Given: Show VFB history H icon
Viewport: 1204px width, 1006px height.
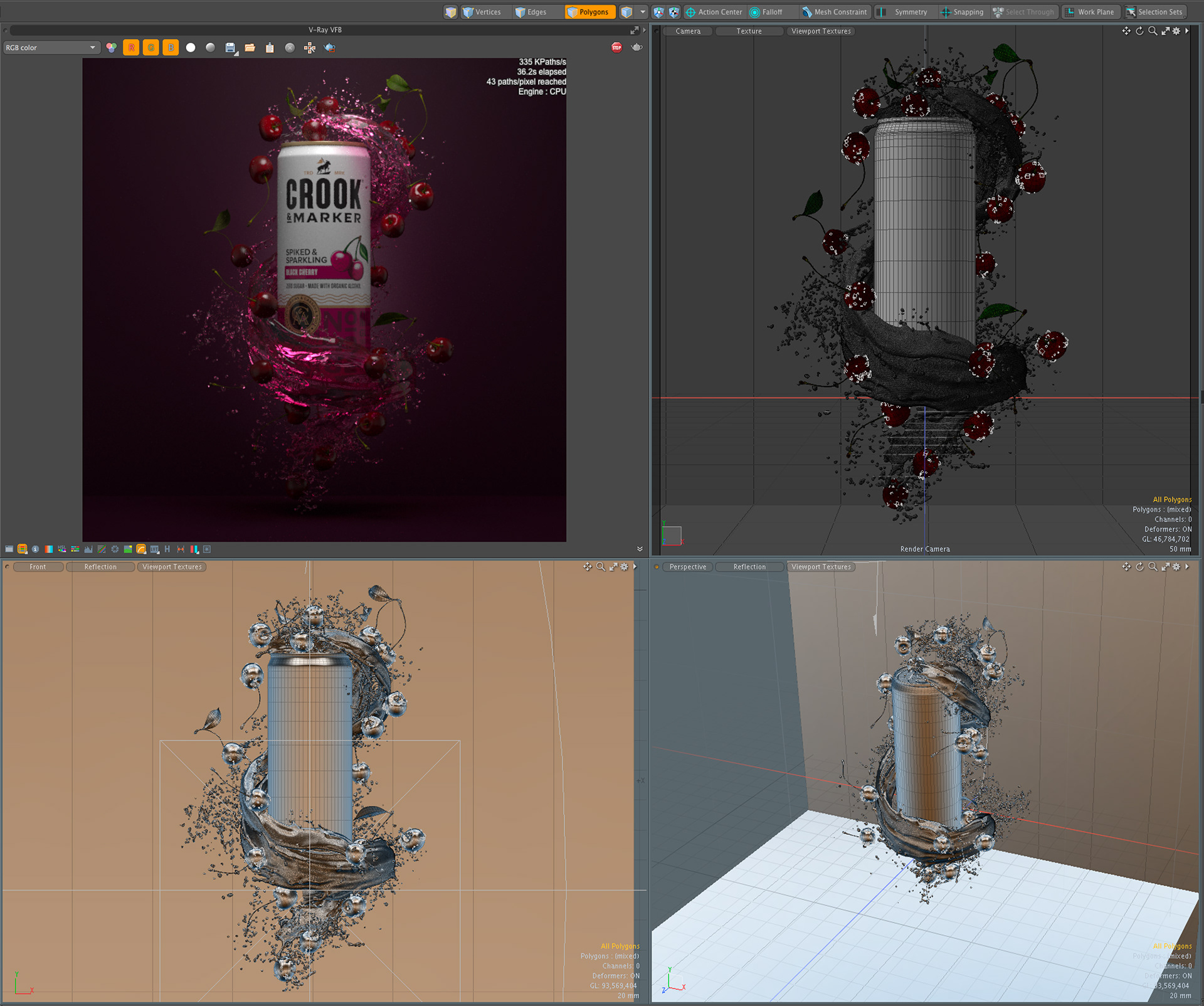Looking at the screenshot, I should pyautogui.click(x=167, y=549).
